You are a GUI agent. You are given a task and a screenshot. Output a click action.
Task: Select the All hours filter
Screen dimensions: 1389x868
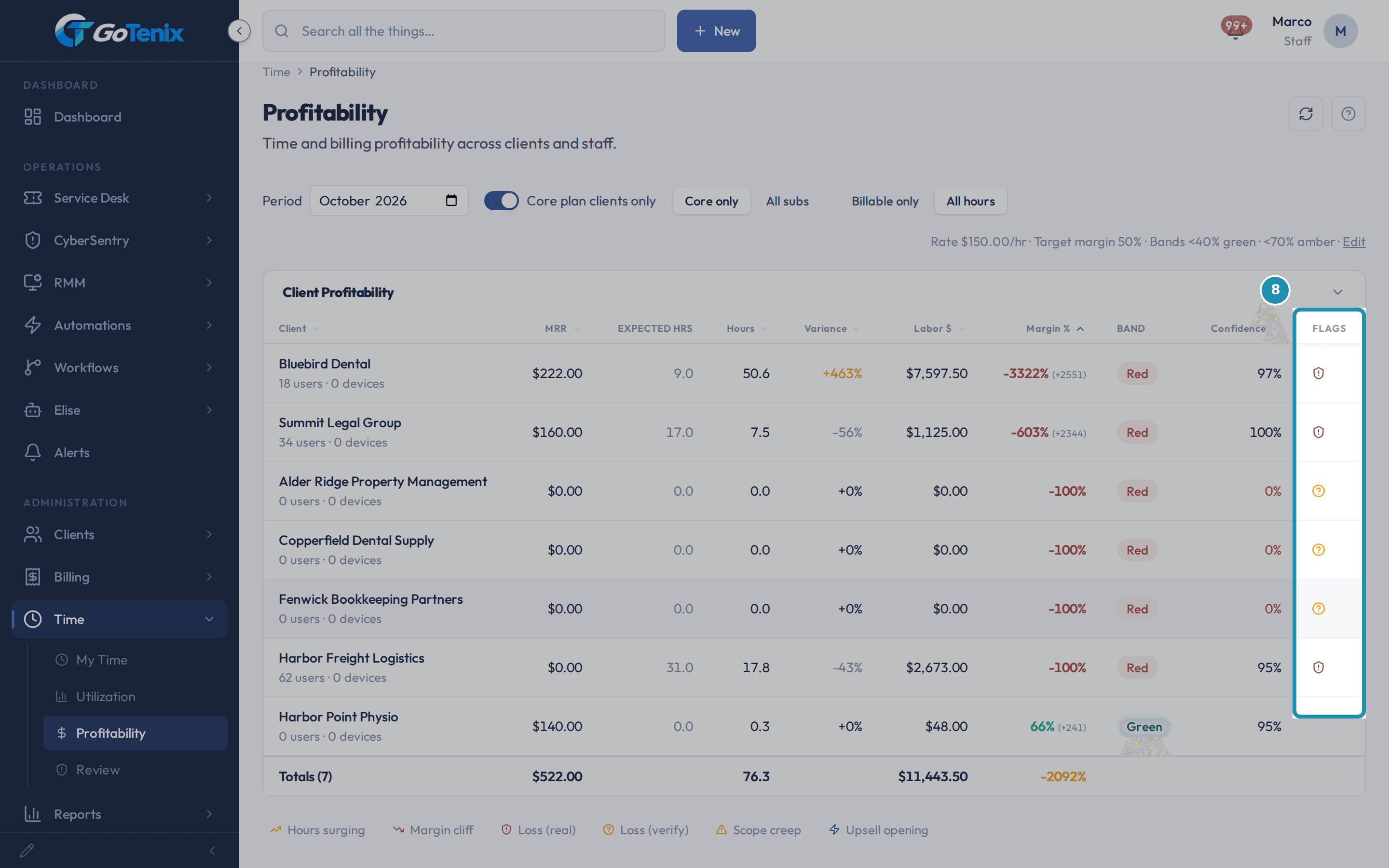pyautogui.click(x=970, y=201)
